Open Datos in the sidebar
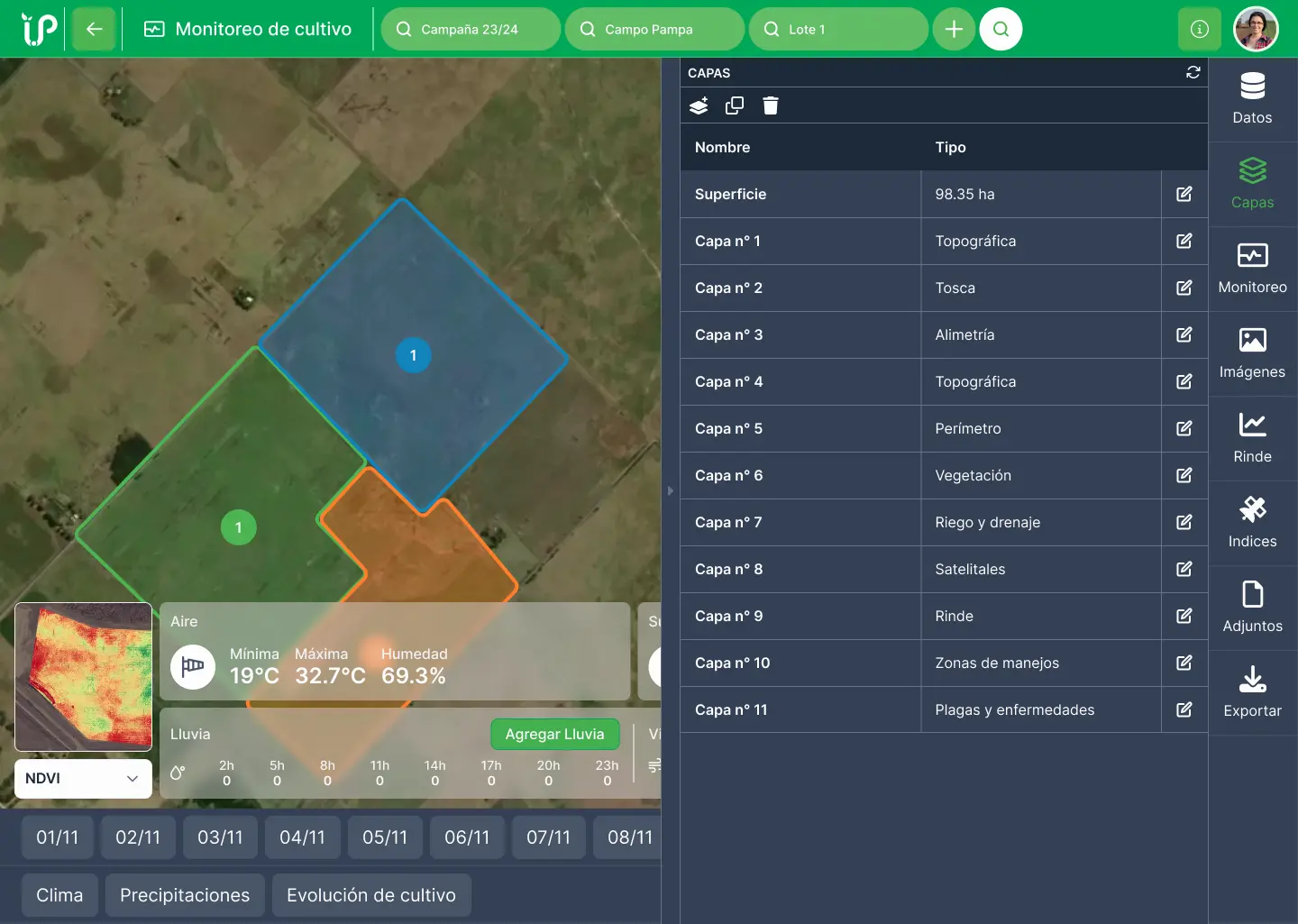 click(x=1253, y=99)
